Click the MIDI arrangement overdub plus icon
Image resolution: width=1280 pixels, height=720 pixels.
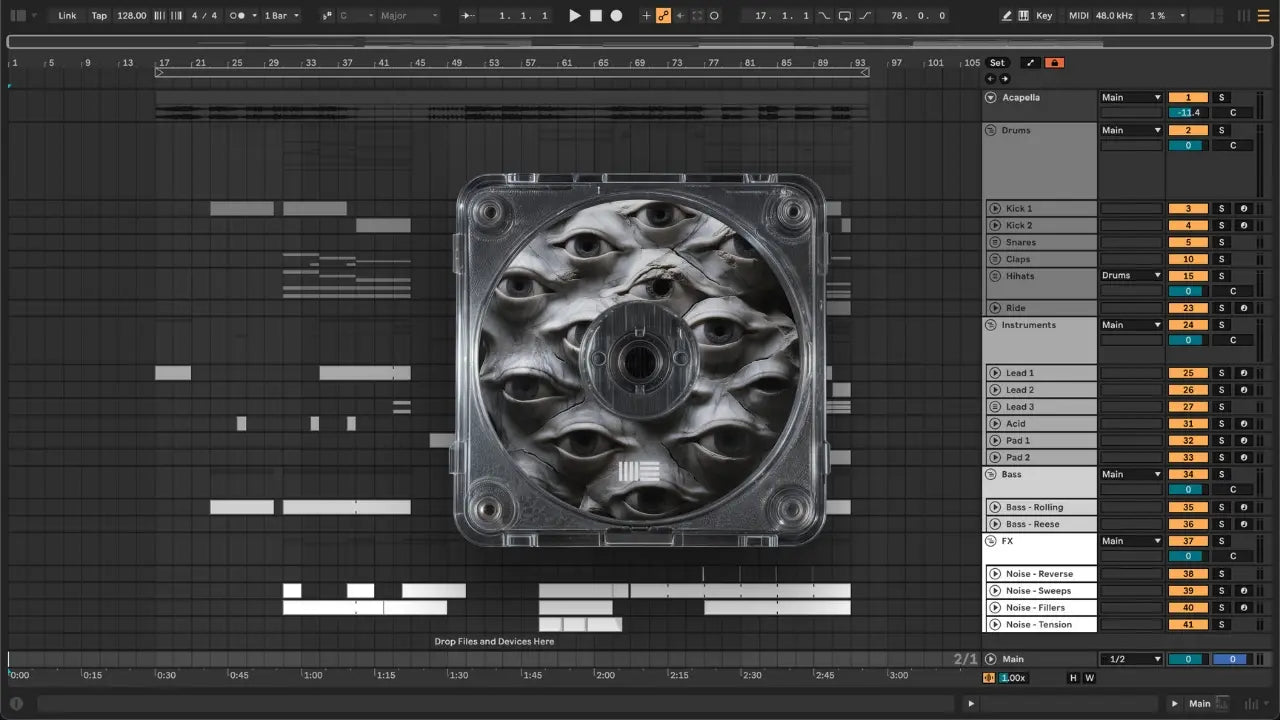tap(646, 16)
